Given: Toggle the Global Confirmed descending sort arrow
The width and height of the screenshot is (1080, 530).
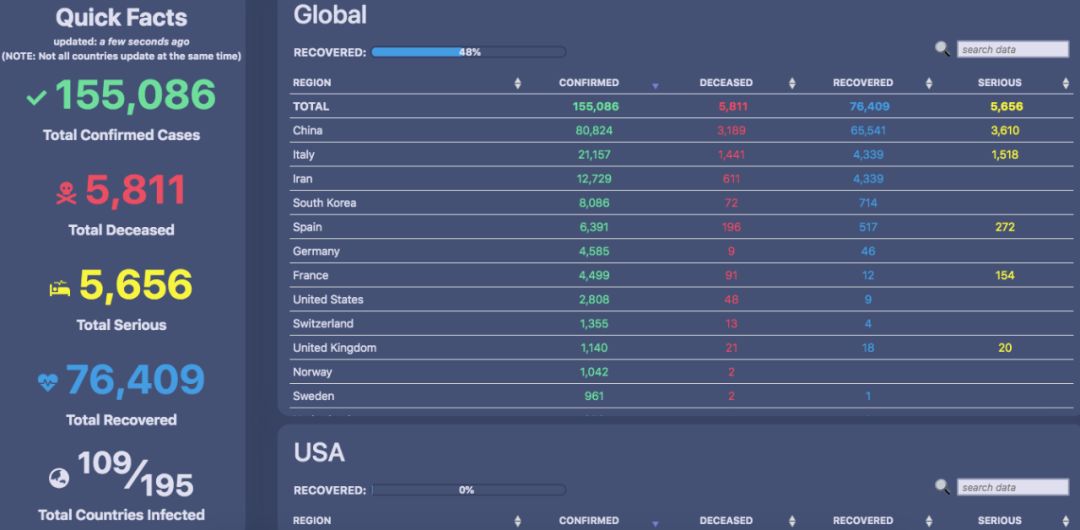Looking at the screenshot, I should (655, 86).
